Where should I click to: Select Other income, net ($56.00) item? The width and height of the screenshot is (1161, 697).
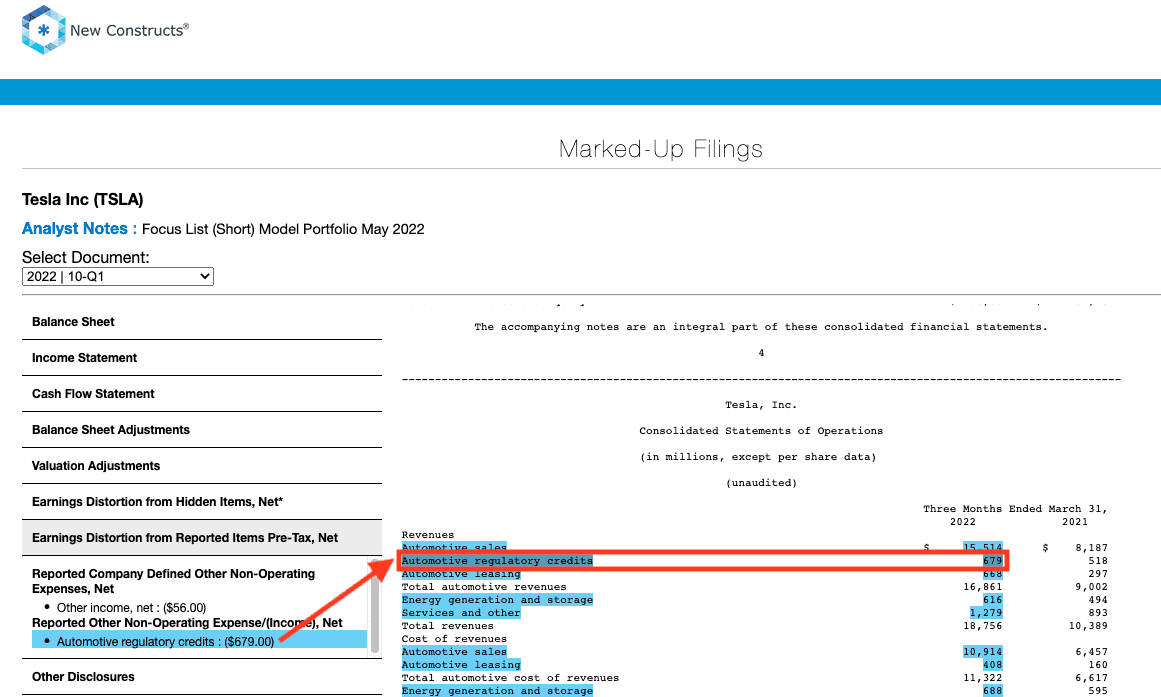pos(131,607)
